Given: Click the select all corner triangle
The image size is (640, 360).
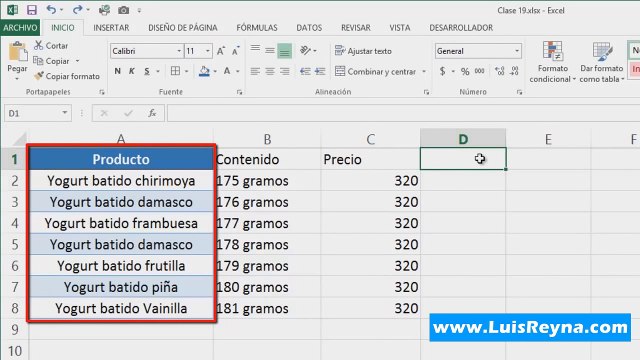Looking at the screenshot, I should (19, 139).
